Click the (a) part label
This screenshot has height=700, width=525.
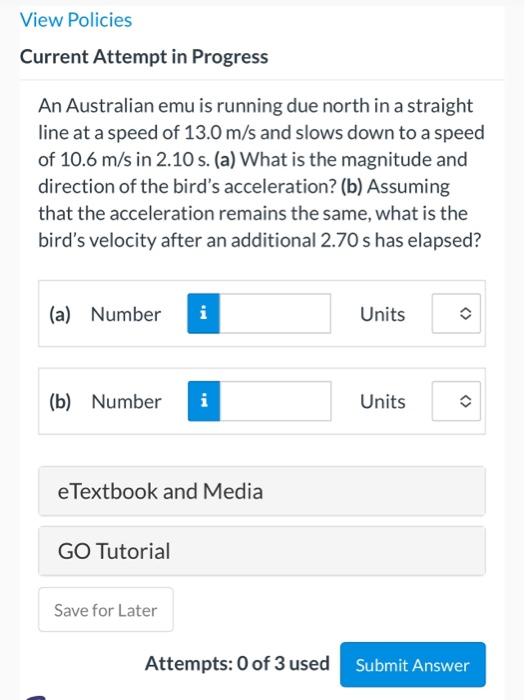pyautogui.click(x=60, y=314)
